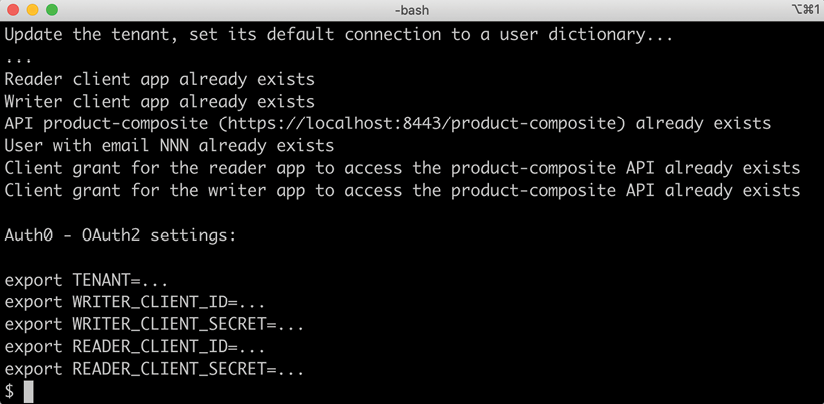824x404 pixels.
Task: Click the $ prompt symbol
Action: point(9,392)
